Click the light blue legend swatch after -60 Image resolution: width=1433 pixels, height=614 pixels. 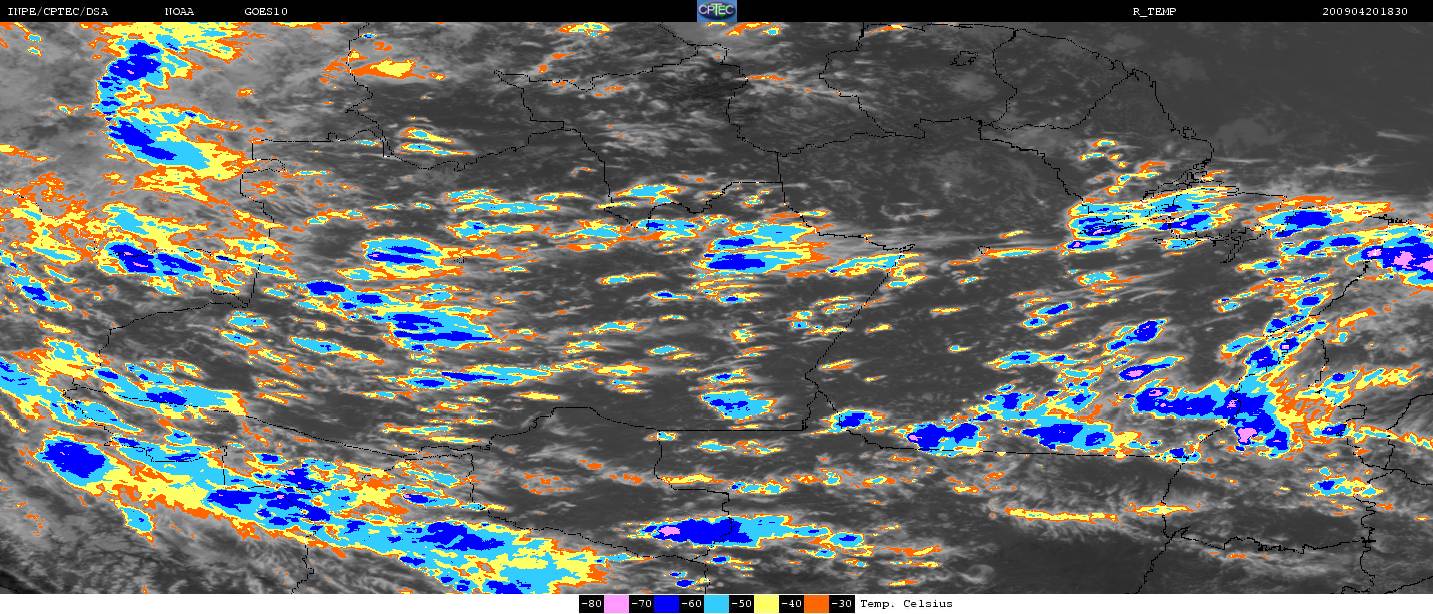point(716,604)
